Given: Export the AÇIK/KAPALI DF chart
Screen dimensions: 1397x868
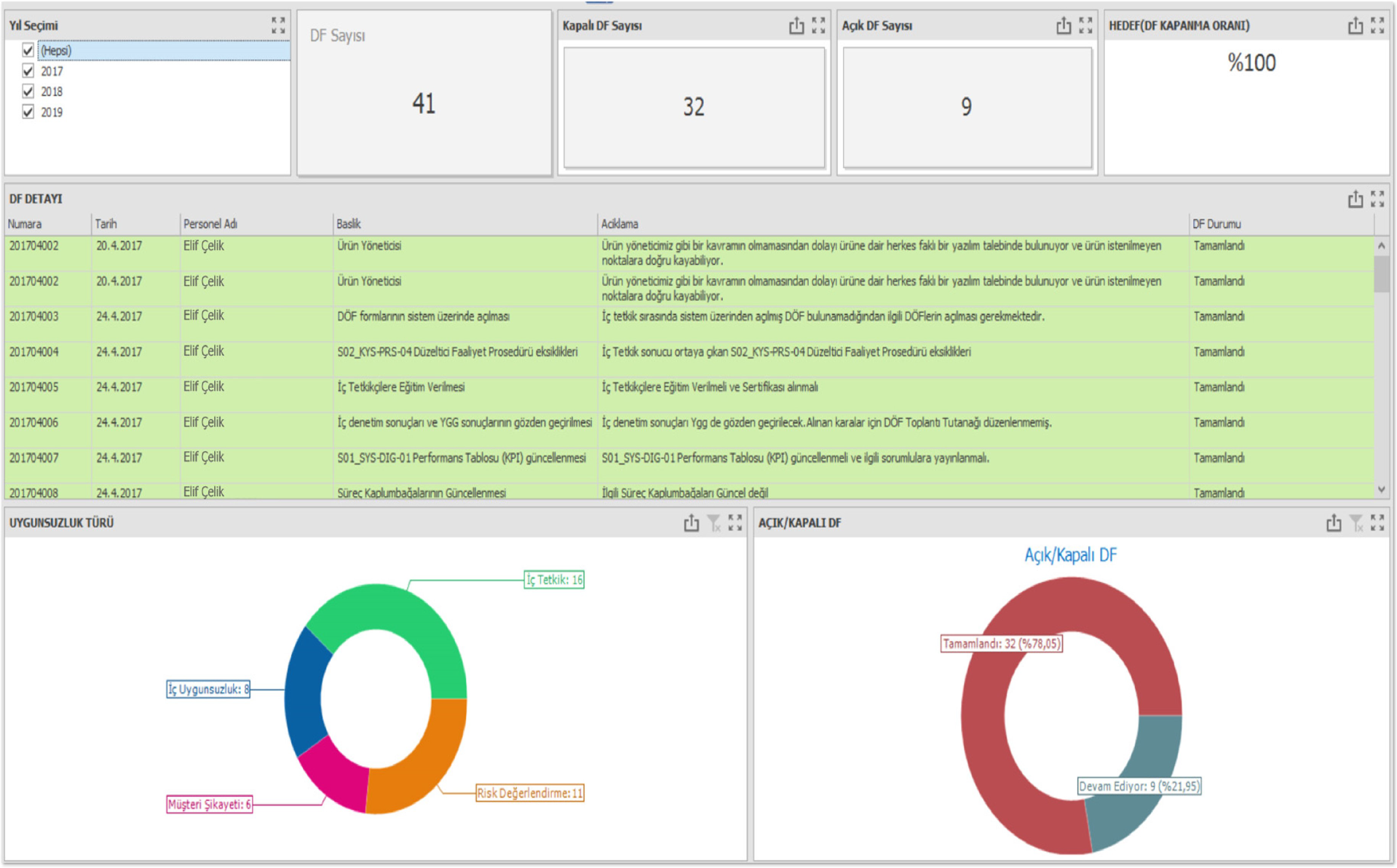Looking at the screenshot, I should tap(1333, 523).
